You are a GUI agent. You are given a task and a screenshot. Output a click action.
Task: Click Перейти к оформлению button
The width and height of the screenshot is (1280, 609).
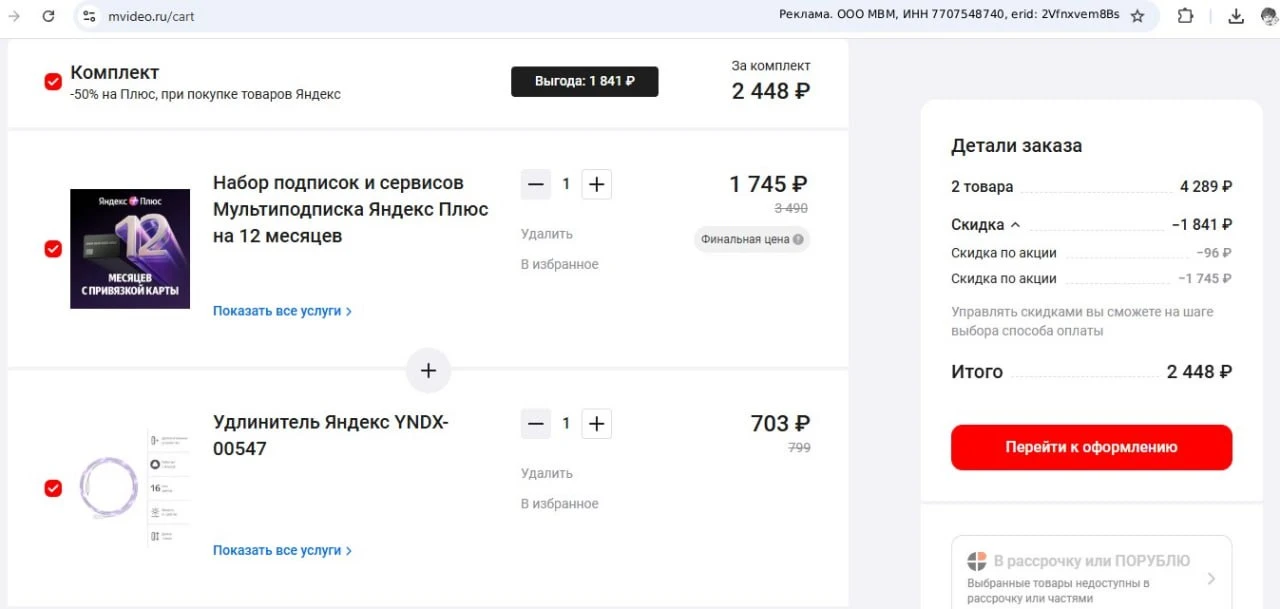point(1091,447)
